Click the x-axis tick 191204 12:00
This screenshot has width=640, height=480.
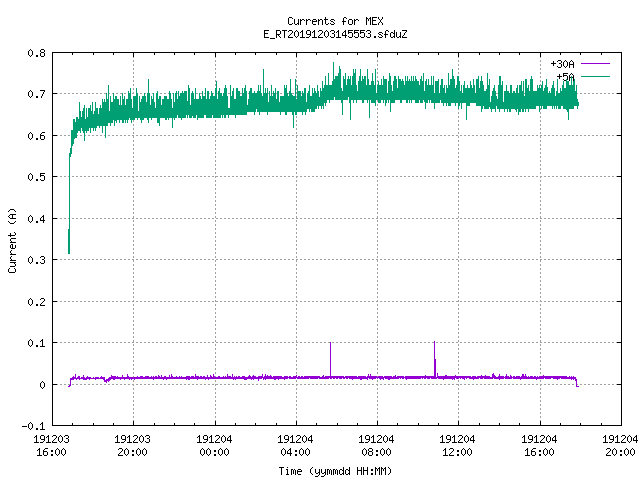457,445
